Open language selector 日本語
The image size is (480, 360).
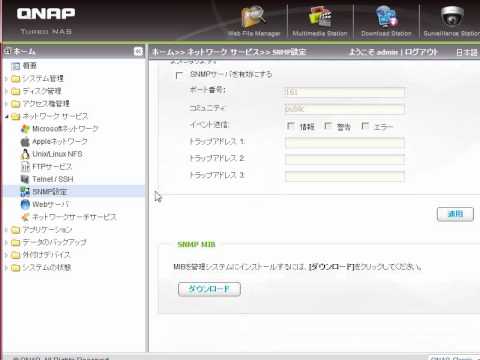pos(467,52)
